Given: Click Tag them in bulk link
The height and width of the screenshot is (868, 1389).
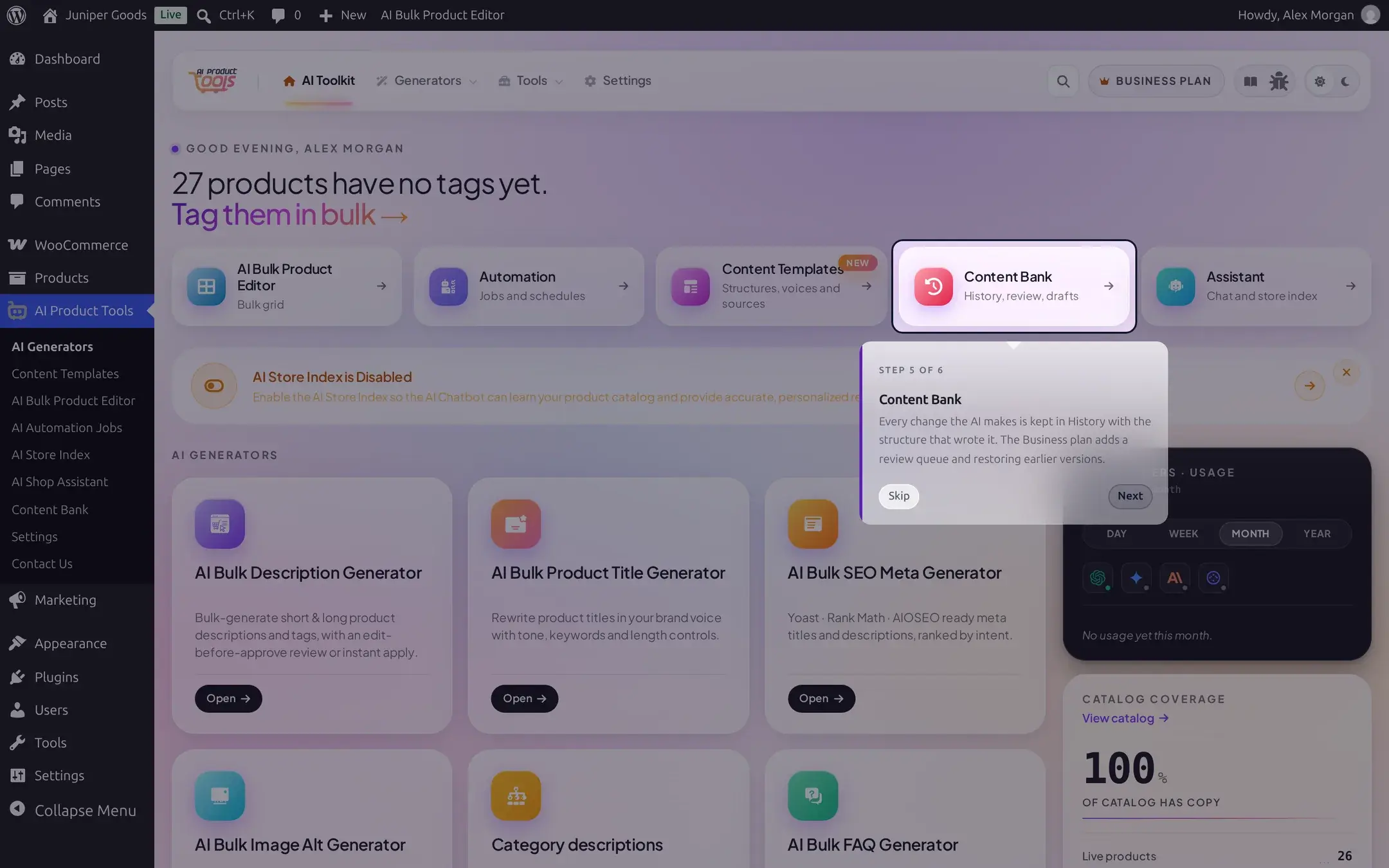Looking at the screenshot, I should tap(289, 215).
